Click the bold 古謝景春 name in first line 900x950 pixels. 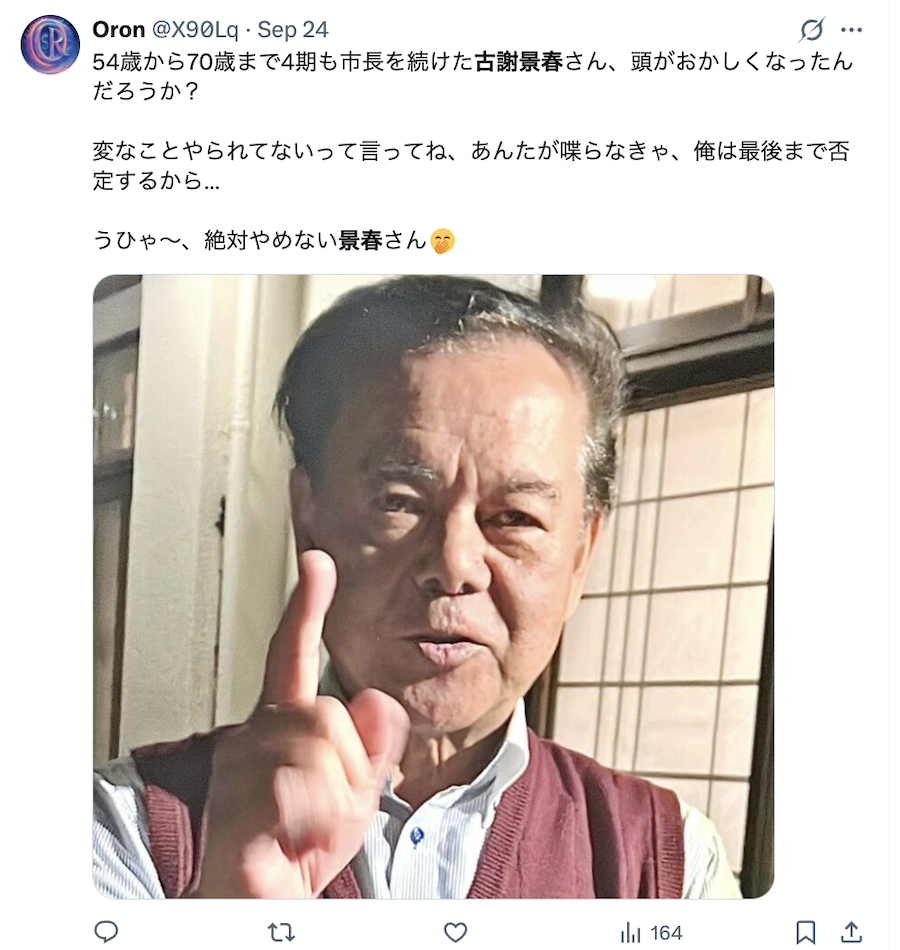pyautogui.click(x=519, y=61)
